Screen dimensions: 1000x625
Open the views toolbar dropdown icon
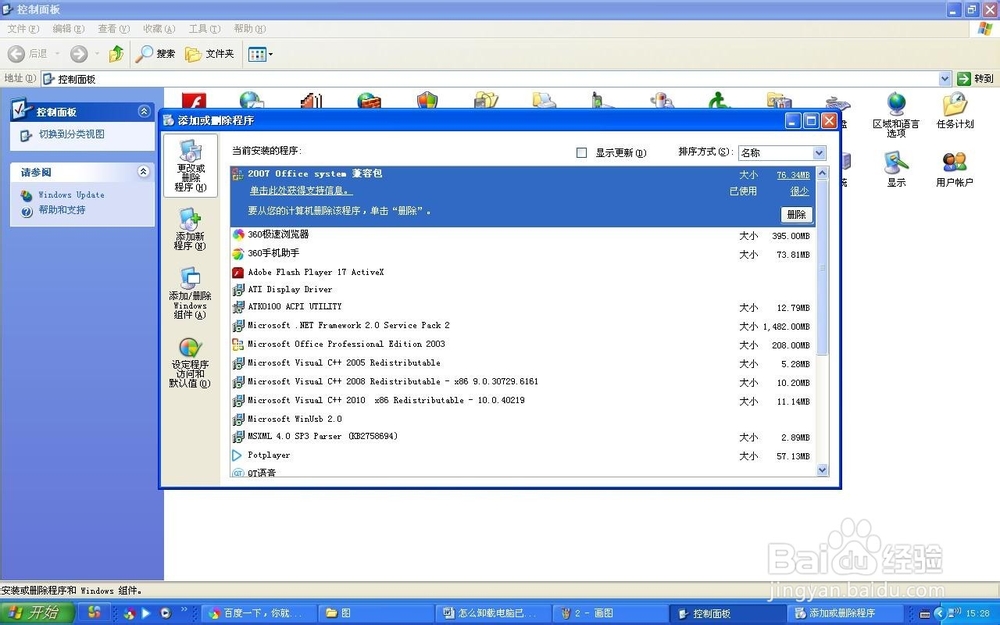(x=260, y=54)
